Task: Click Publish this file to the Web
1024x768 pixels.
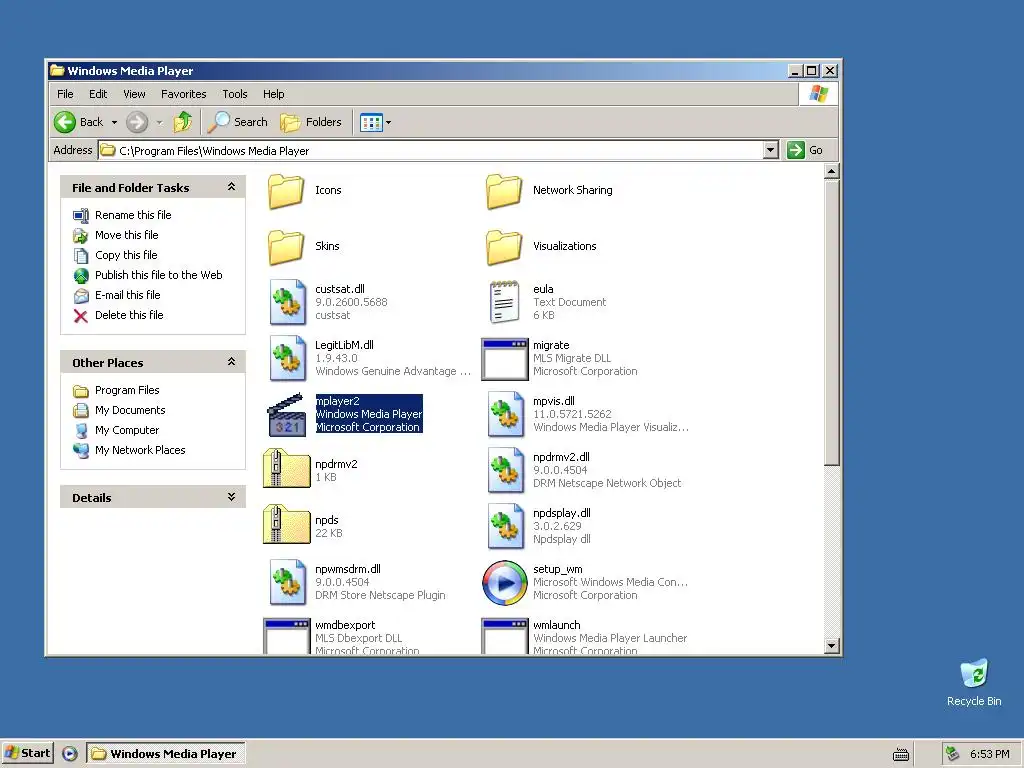Action: click(159, 275)
